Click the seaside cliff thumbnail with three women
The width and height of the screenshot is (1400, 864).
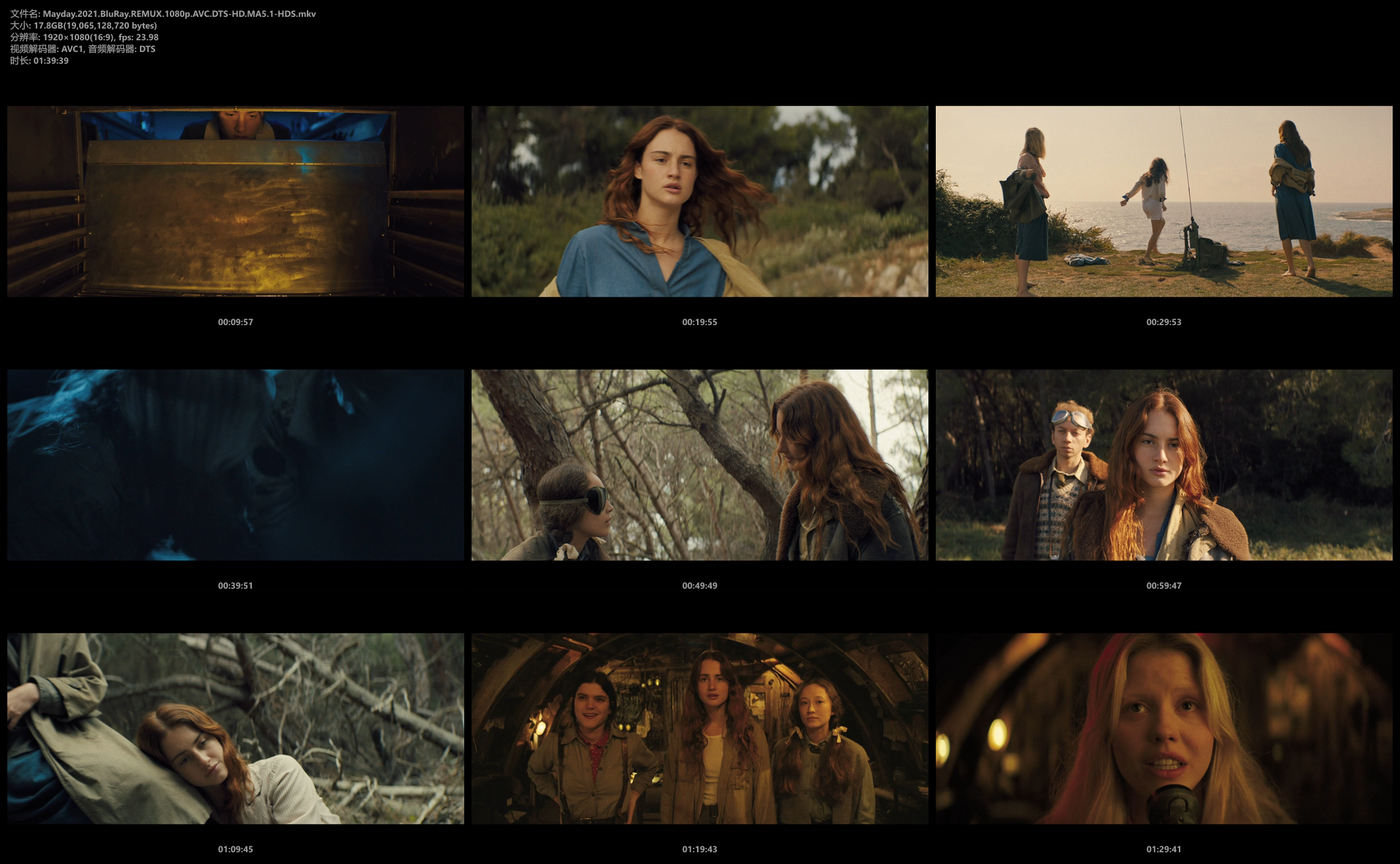(1163, 201)
